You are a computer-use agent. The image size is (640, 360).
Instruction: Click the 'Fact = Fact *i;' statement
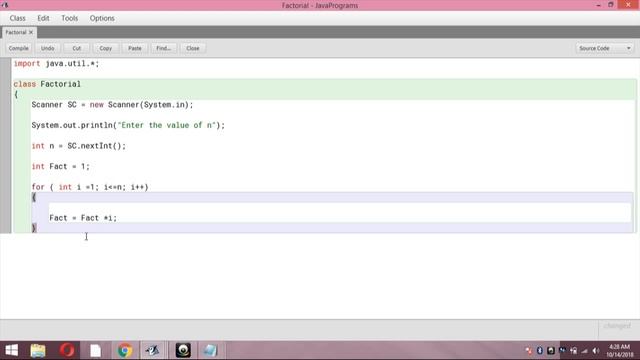83,218
